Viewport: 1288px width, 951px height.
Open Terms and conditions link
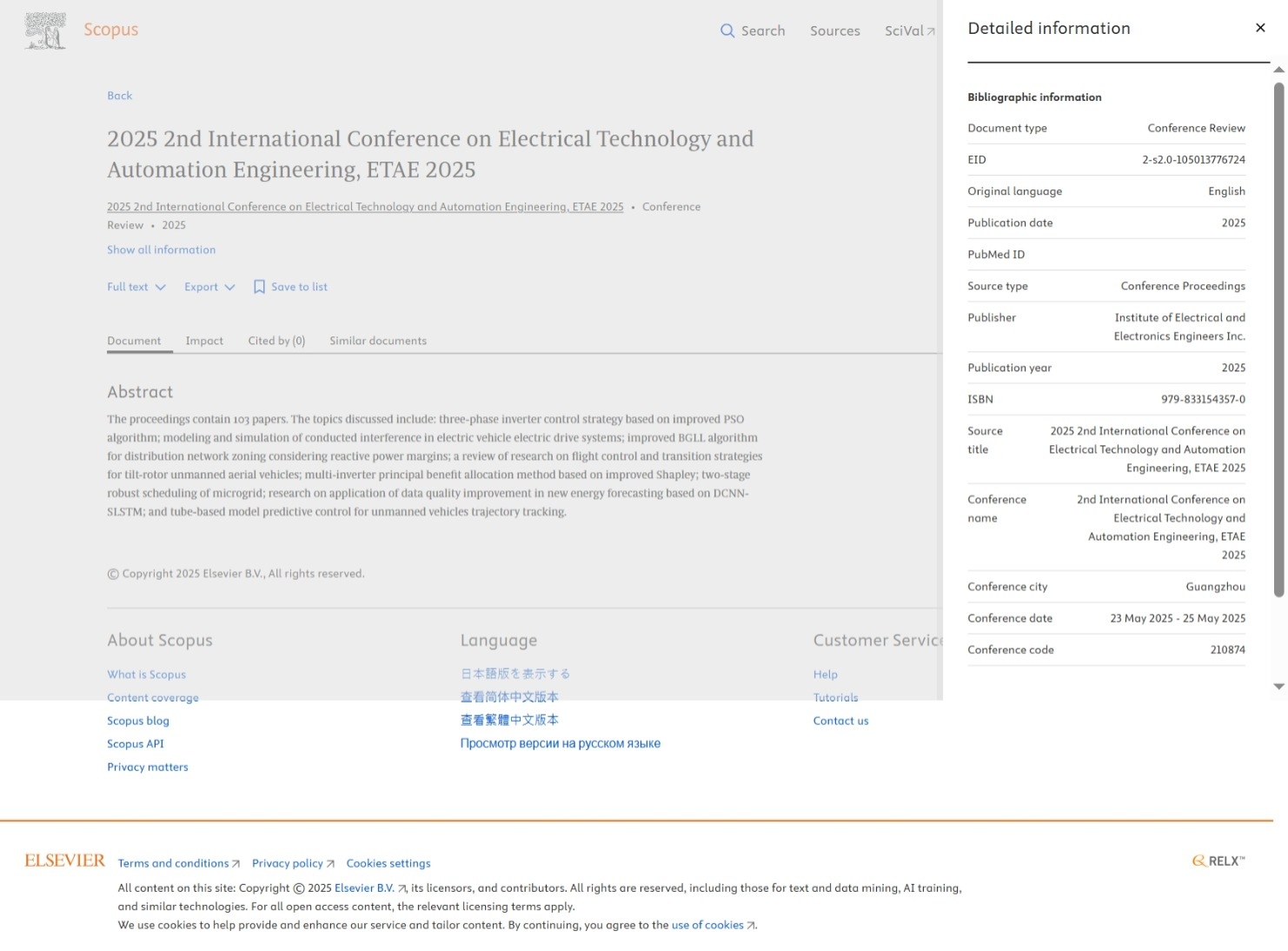(179, 863)
